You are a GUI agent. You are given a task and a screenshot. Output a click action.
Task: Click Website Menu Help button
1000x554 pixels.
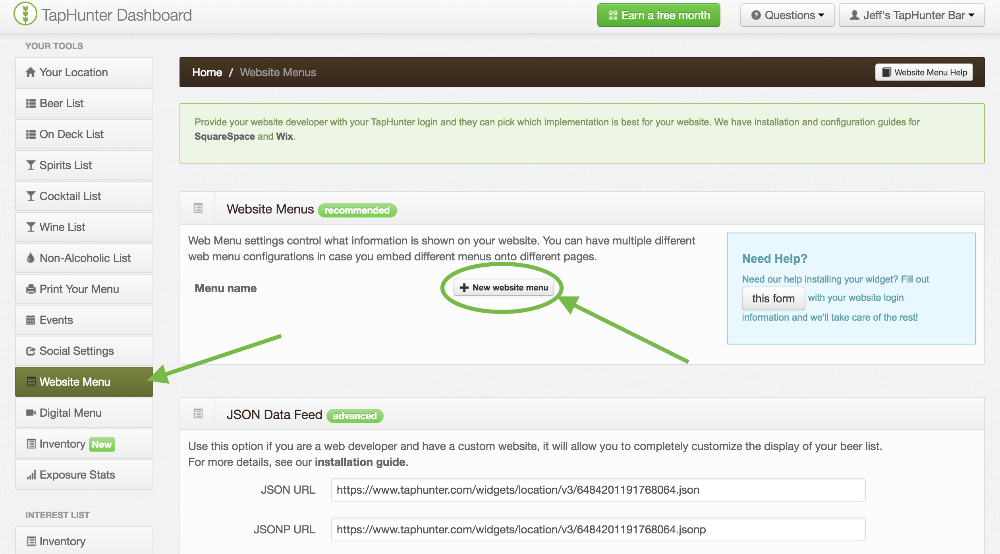pyautogui.click(x=923, y=73)
